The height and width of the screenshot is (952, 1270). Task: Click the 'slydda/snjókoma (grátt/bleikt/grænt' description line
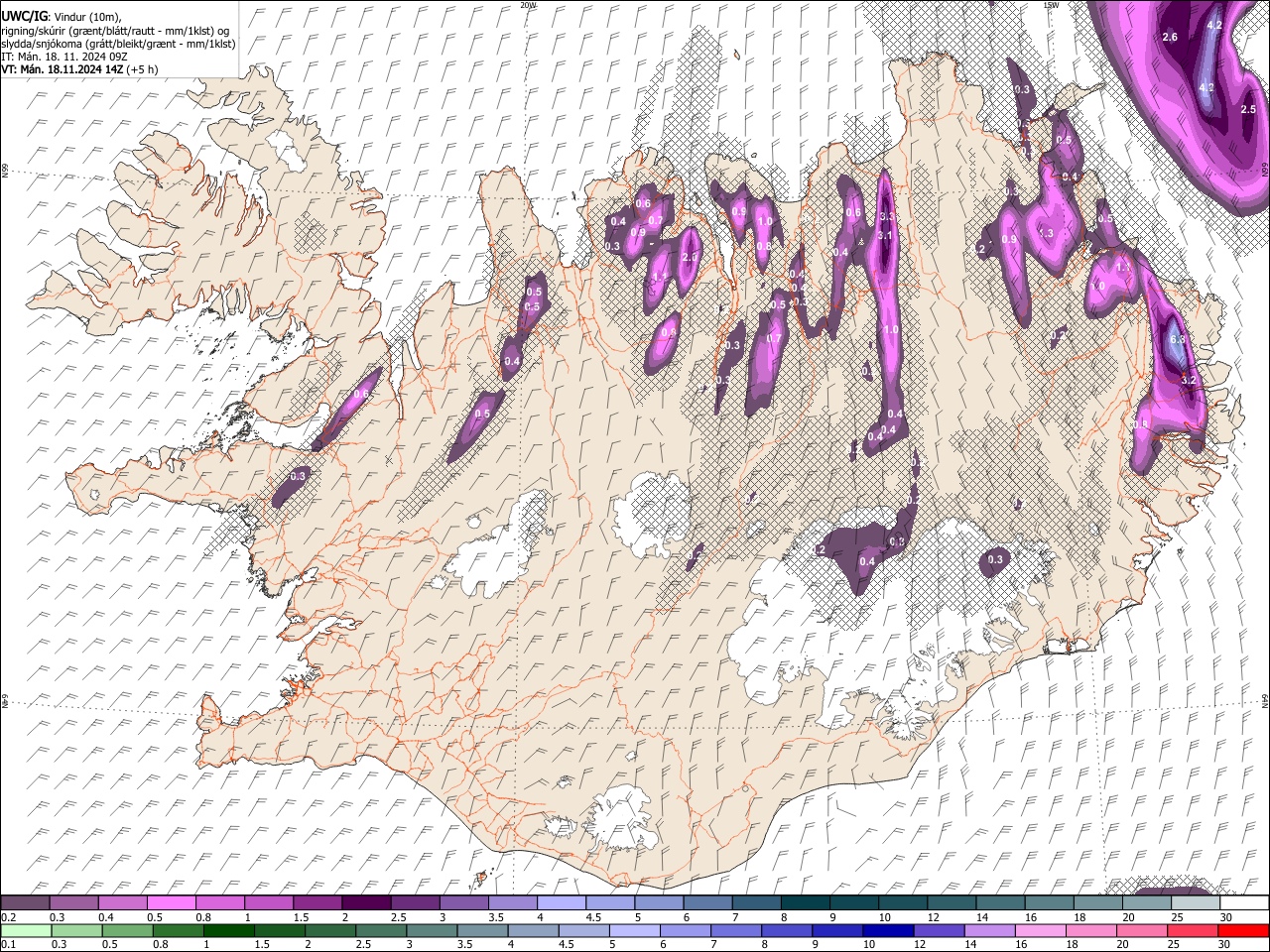coord(118,44)
